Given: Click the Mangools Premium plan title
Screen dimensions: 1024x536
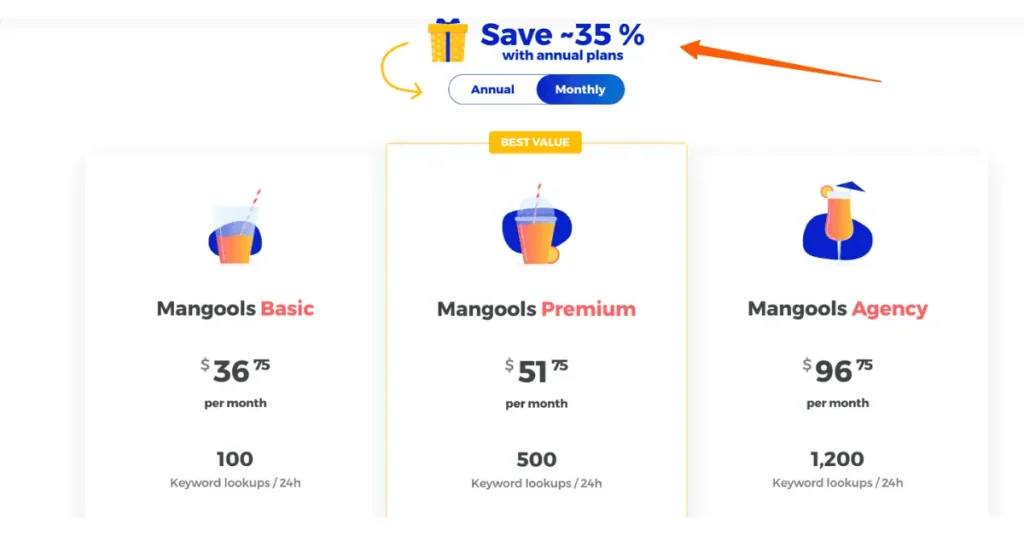Looking at the screenshot, I should point(536,309).
